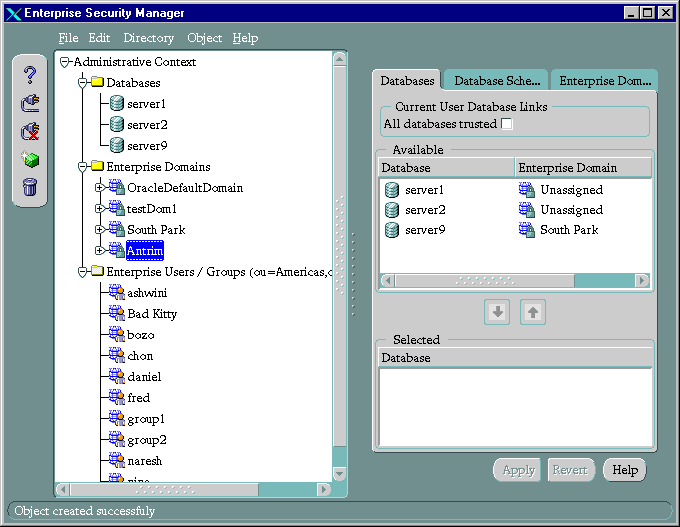Viewport: 680px width, 527px height.
Task: Click the server1 database icon in tree
Action: (117, 104)
